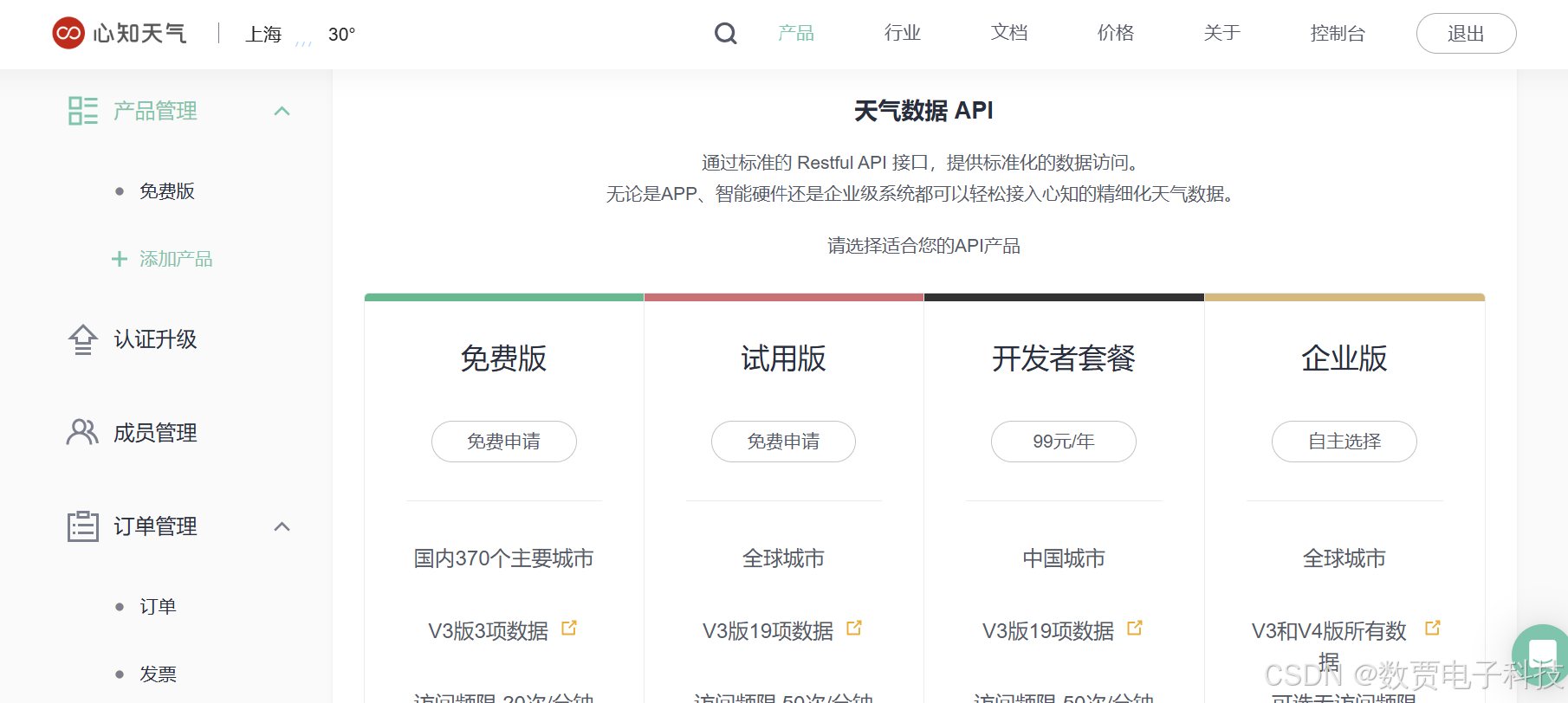This screenshot has height=703, width=1568.
Task: Open external link icon next to V3版3项数据
Action: pyautogui.click(x=569, y=629)
